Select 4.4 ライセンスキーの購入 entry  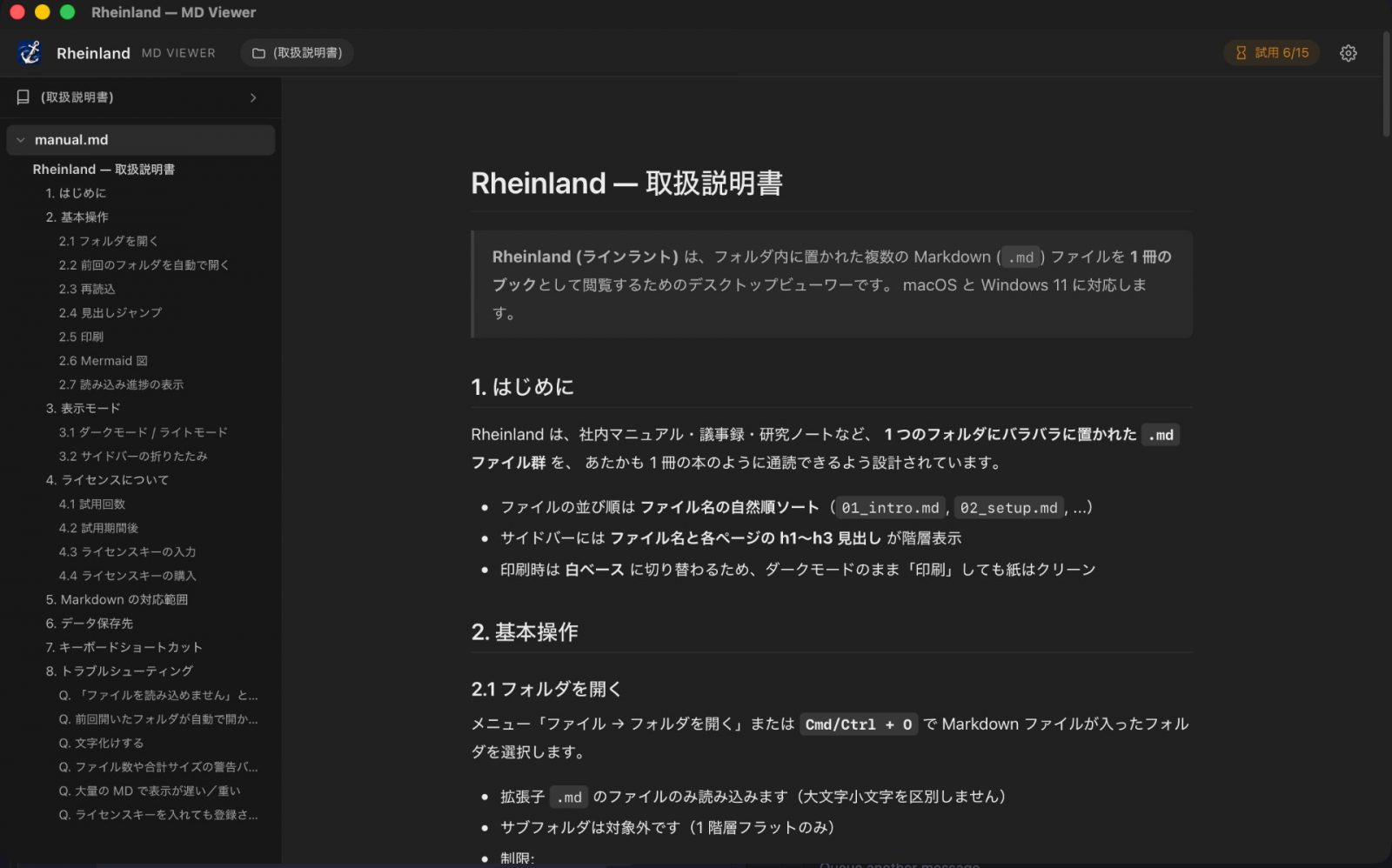[x=127, y=576]
